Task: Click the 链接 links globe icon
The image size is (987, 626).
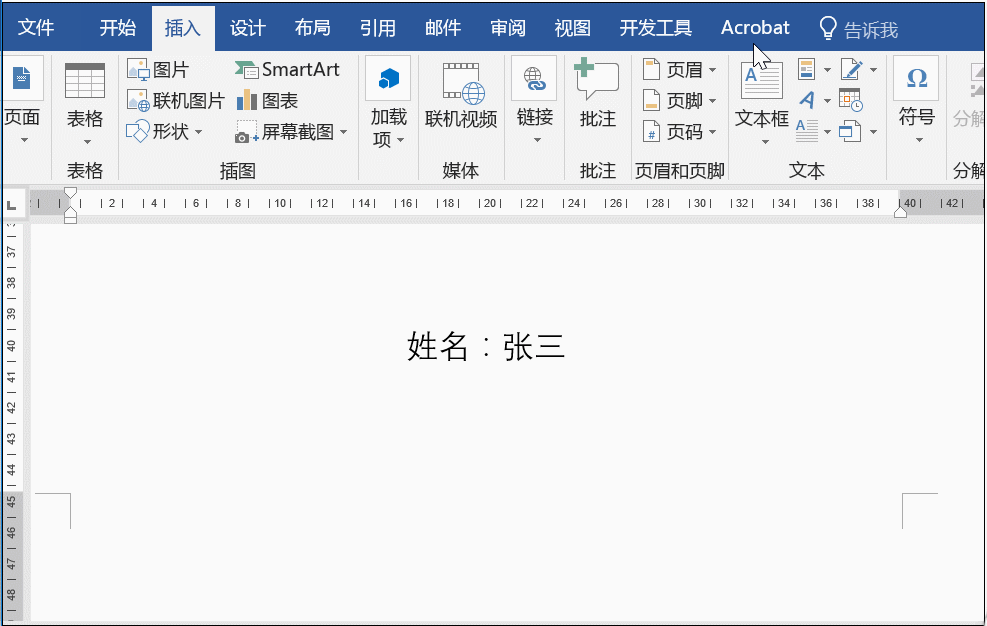Action: click(x=534, y=79)
